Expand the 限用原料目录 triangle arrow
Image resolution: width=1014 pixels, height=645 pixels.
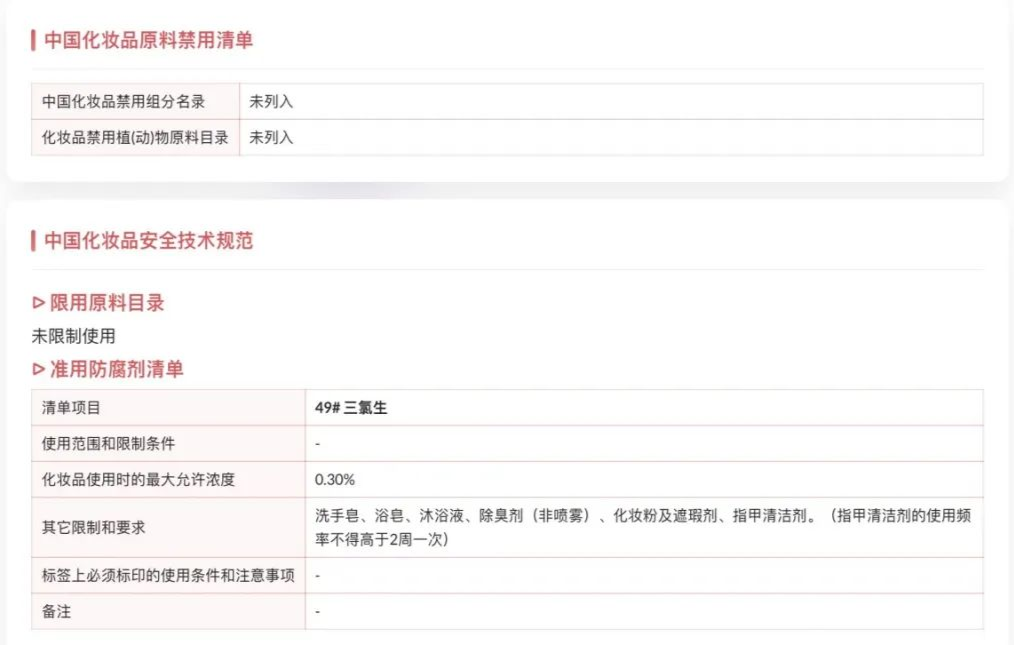point(39,303)
